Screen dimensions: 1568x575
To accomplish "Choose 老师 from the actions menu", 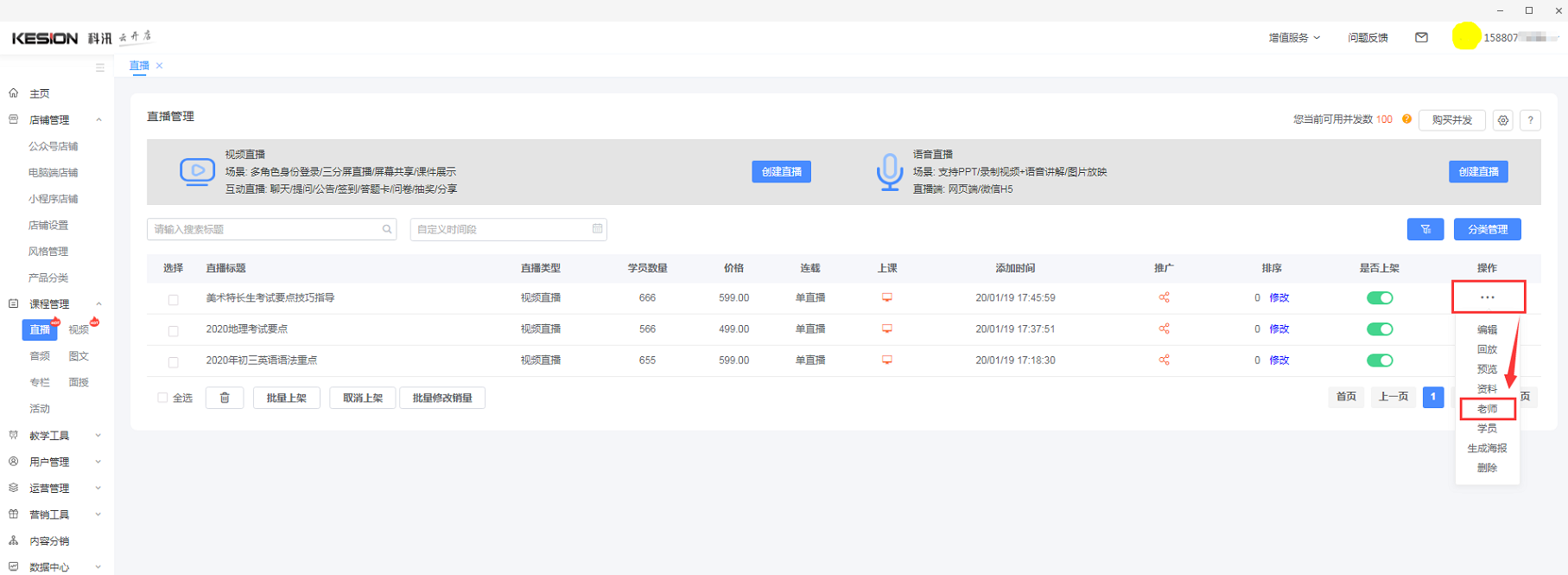I will pyautogui.click(x=1487, y=409).
